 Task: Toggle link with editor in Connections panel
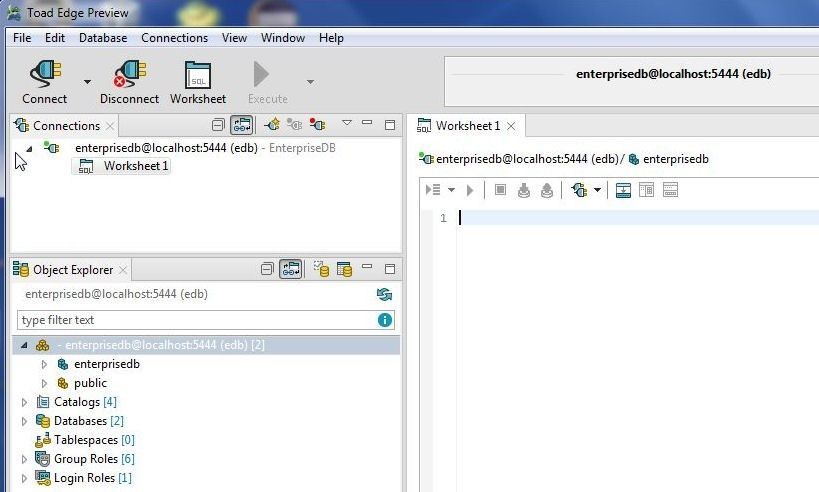(242, 125)
